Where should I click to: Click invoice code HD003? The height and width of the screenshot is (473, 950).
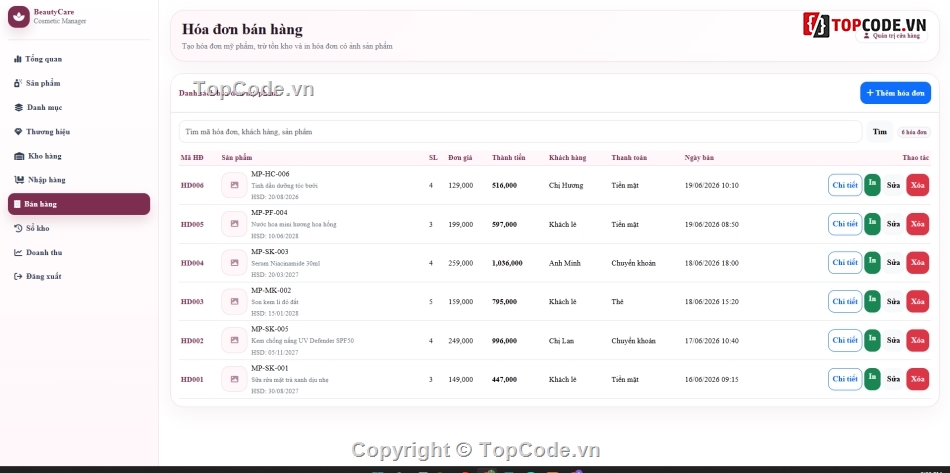tap(192, 302)
